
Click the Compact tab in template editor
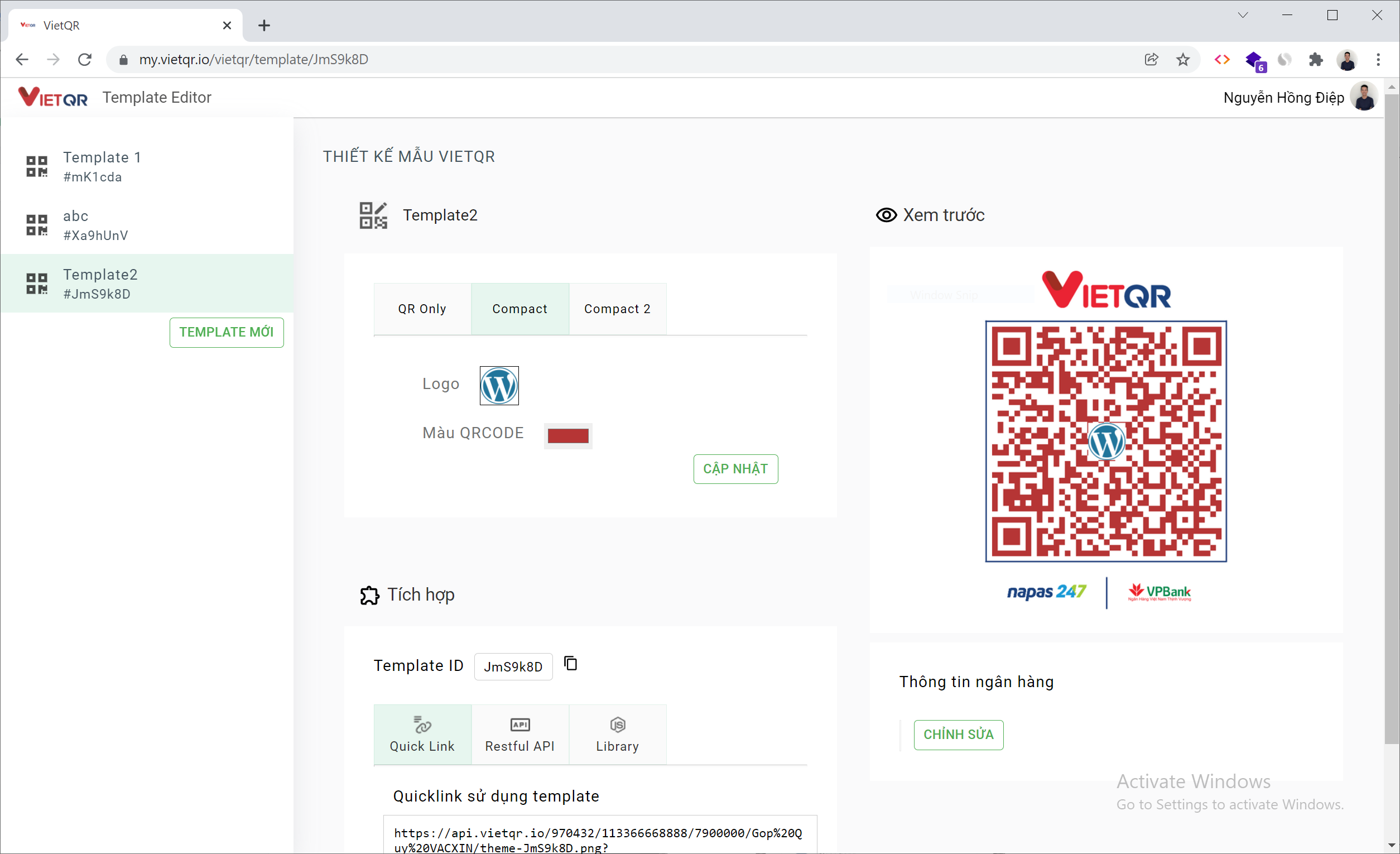point(520,308)
